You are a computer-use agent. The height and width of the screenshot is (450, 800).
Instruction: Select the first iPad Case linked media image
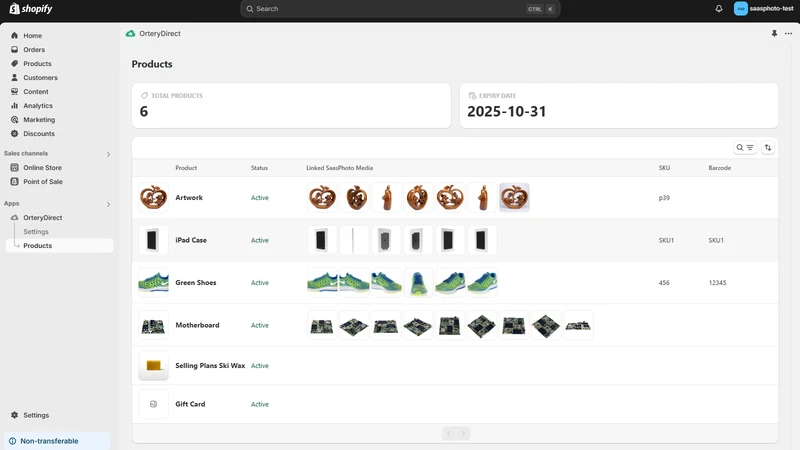tap(322, 240)
